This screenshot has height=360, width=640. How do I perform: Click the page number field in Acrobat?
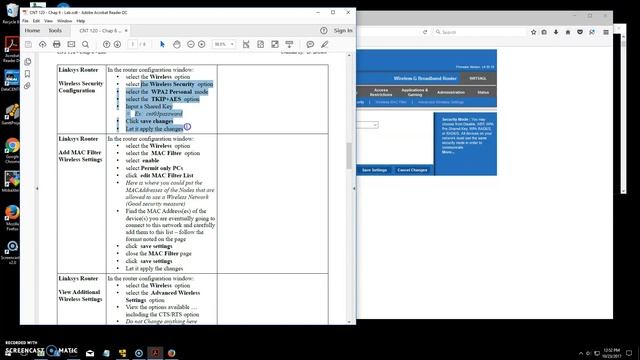pyautogui.click(x=132, y=44)
